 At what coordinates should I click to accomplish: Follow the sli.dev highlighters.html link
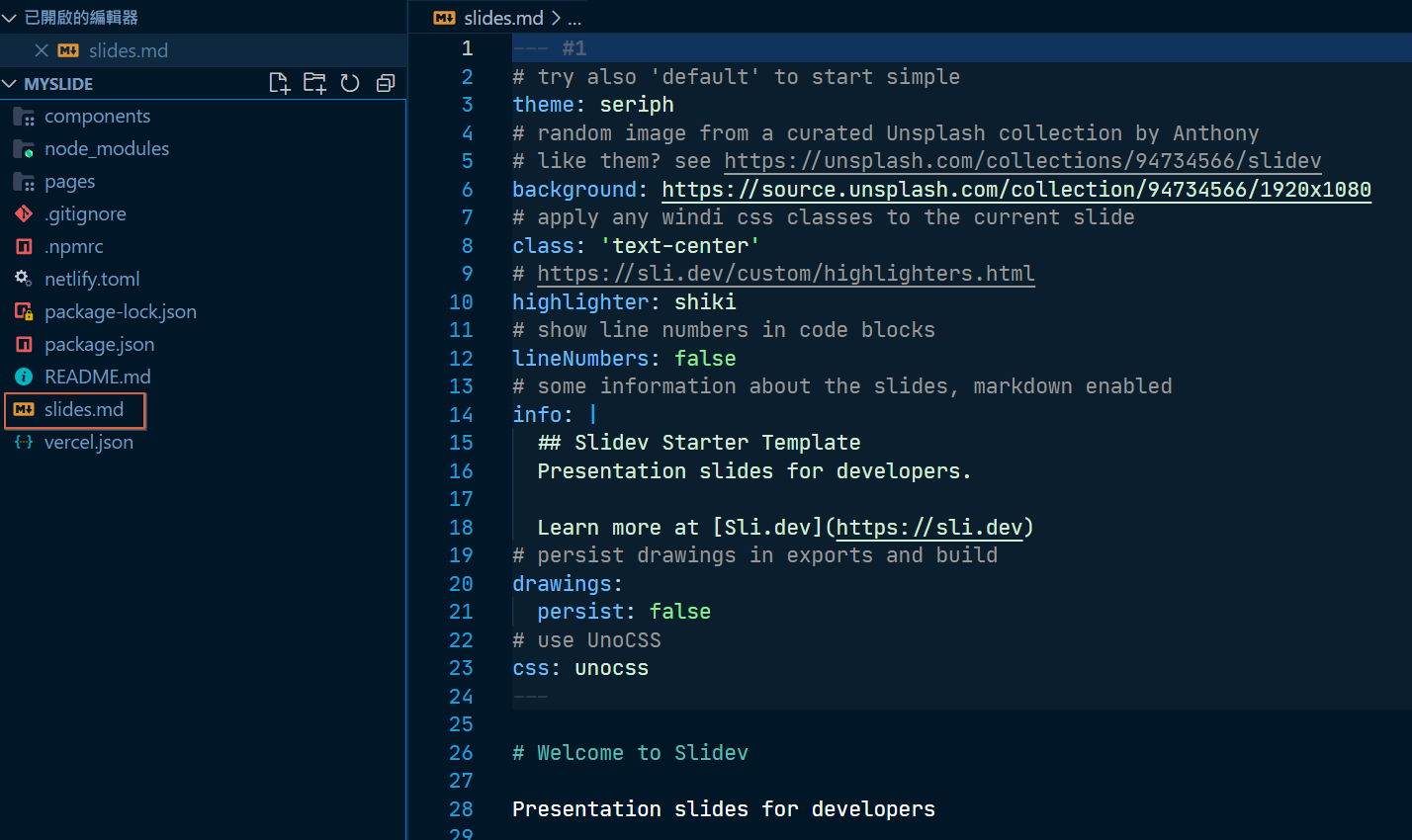tap(785, 274)
